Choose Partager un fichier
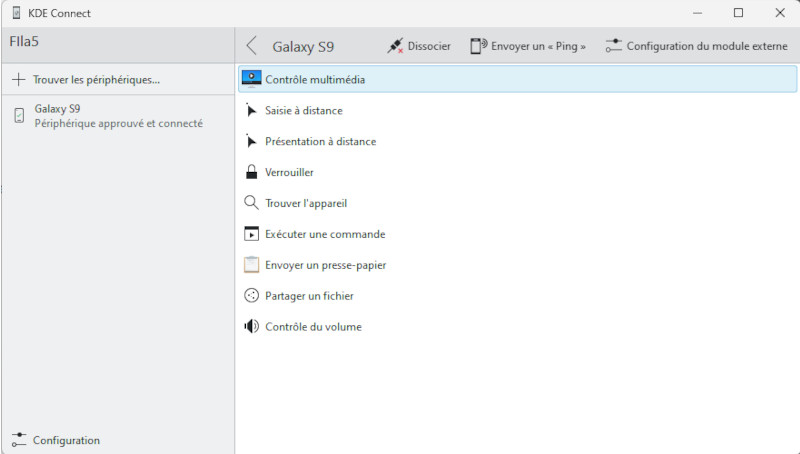The width and height of the screenshot is (800, 454). tap(517, 296)
